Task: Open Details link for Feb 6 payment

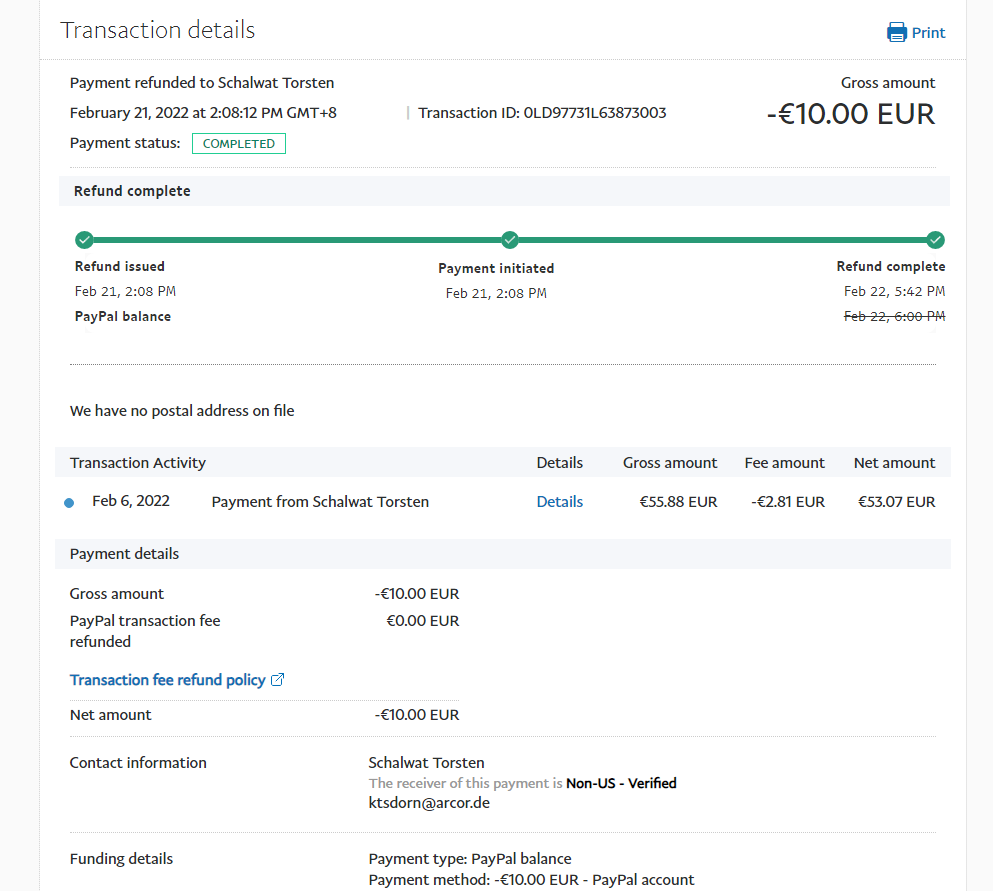Action: tap(559, 502)
